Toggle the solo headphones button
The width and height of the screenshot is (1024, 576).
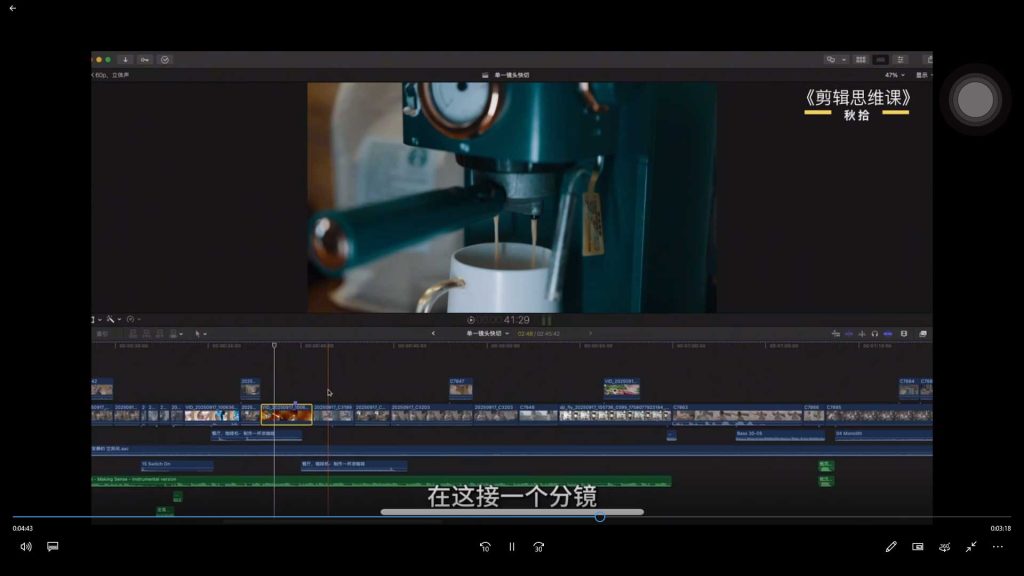pyautogui.click(x=875, y=334)
